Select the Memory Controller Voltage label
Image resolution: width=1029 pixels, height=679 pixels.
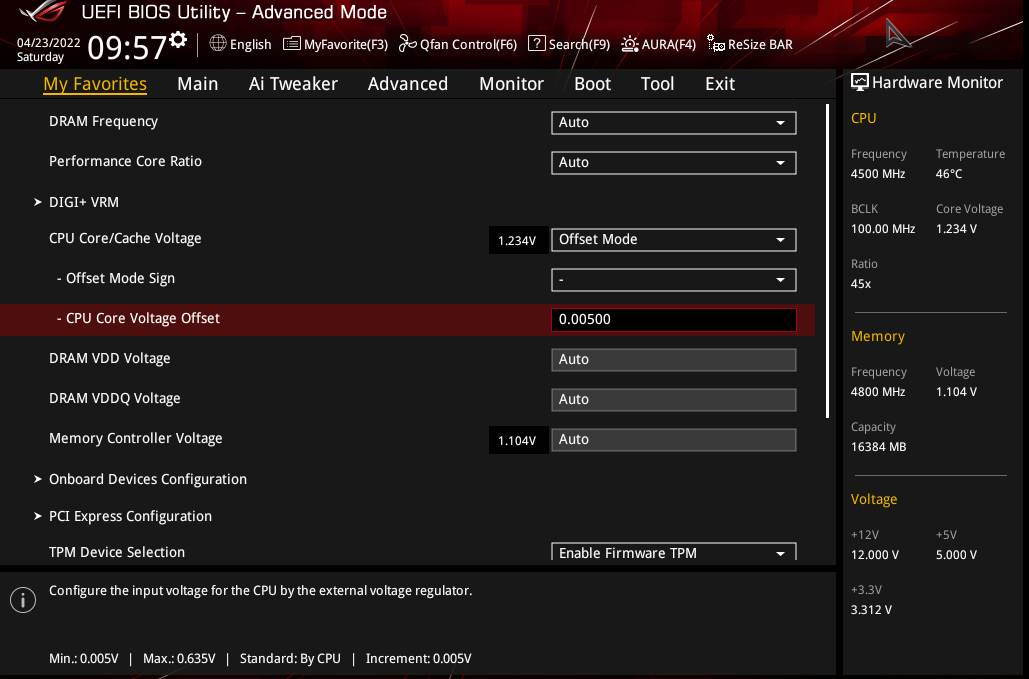pos(135,438)
